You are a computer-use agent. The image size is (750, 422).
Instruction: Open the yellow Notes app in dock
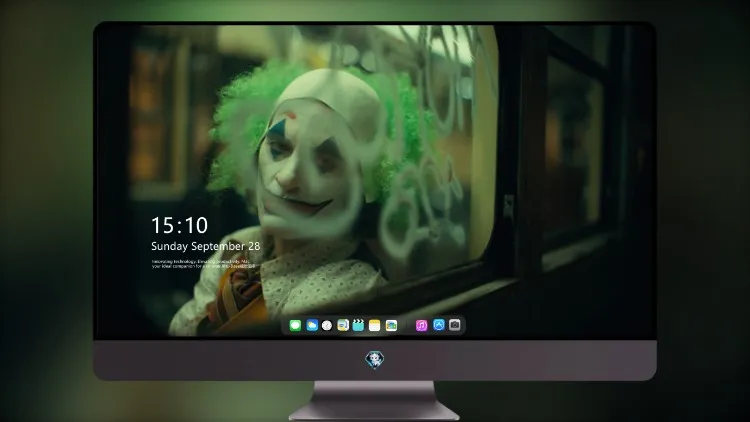click(375, 325)
